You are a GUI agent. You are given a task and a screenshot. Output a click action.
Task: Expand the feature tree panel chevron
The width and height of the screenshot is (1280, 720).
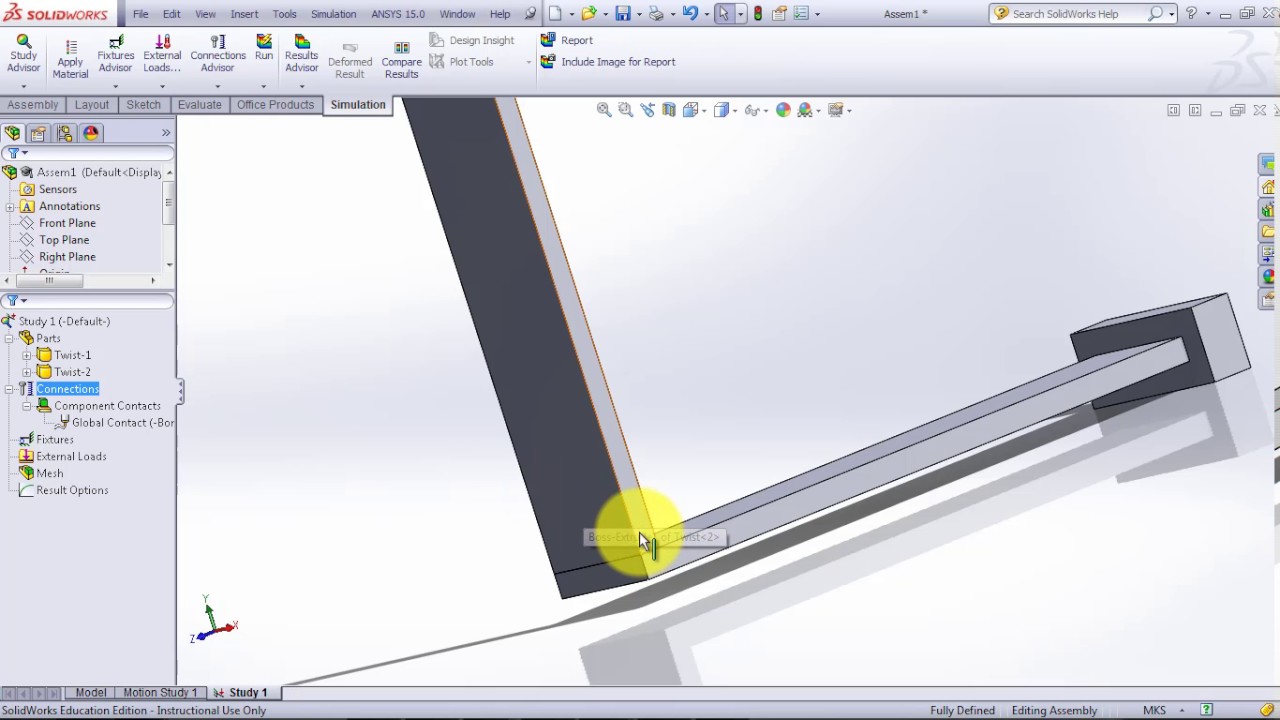pyautogui.click(x=166, y=133)
